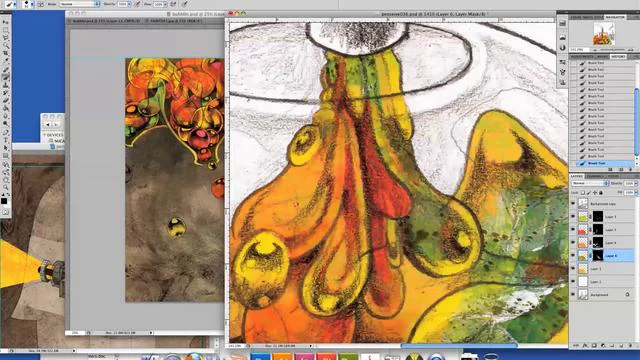Switch to the Layers tab
640x360 pixels.
[577, 176]
